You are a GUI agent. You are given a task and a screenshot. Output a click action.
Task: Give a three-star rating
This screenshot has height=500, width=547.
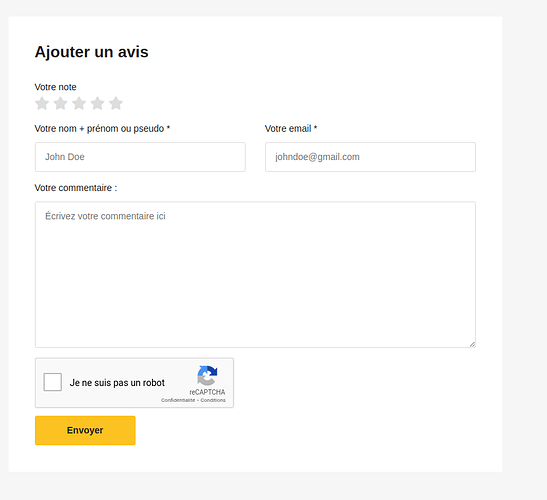pos(79,103)
